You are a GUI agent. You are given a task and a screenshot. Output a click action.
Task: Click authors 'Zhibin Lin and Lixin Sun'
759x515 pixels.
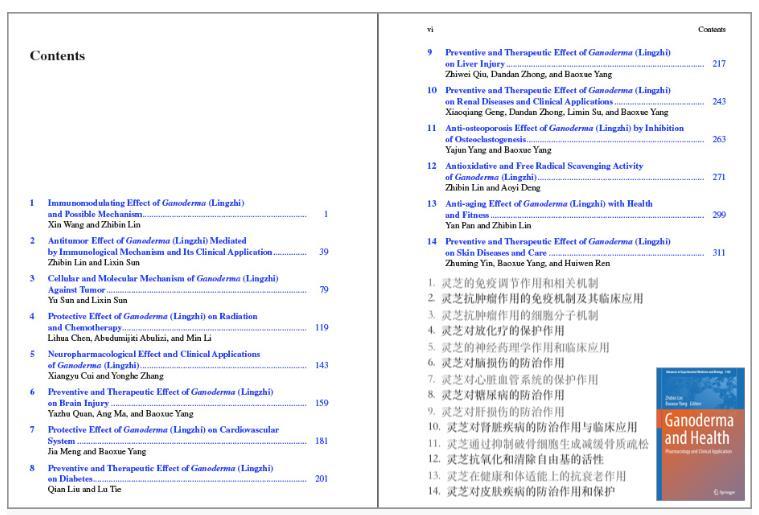tap(93, 262)
